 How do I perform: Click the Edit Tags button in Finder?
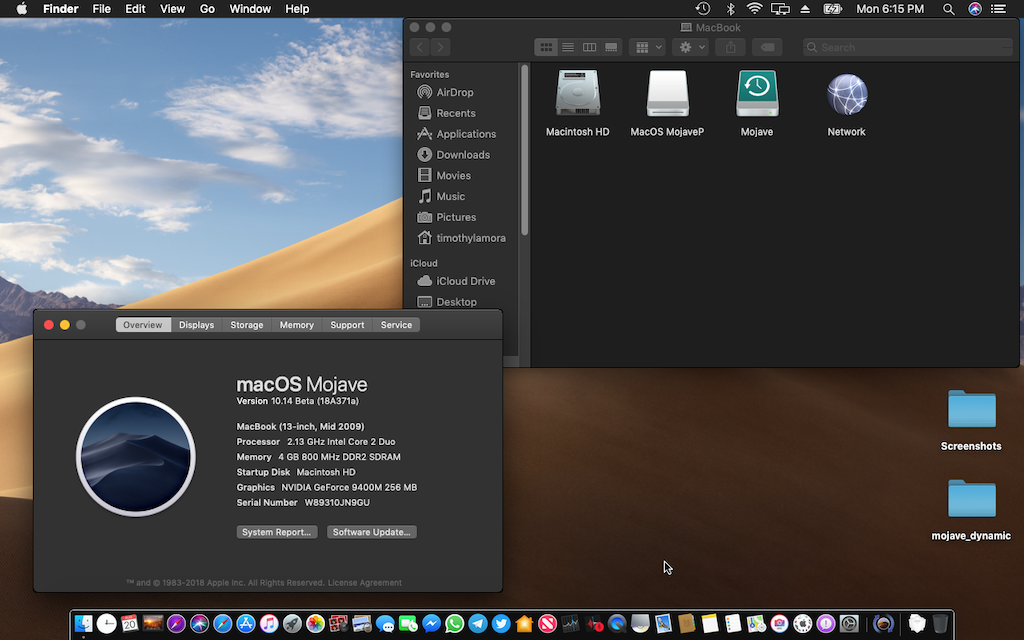tap(767, 47)
